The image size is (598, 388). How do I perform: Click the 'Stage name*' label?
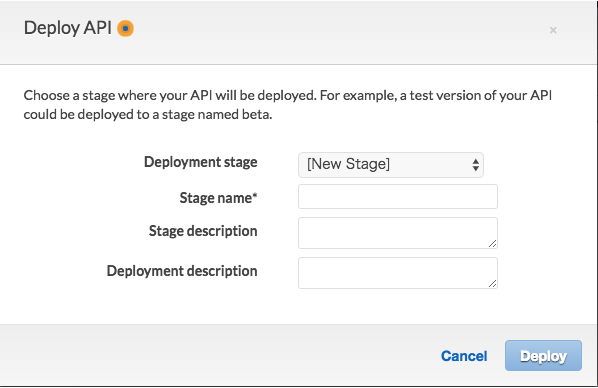coord(219,198)
